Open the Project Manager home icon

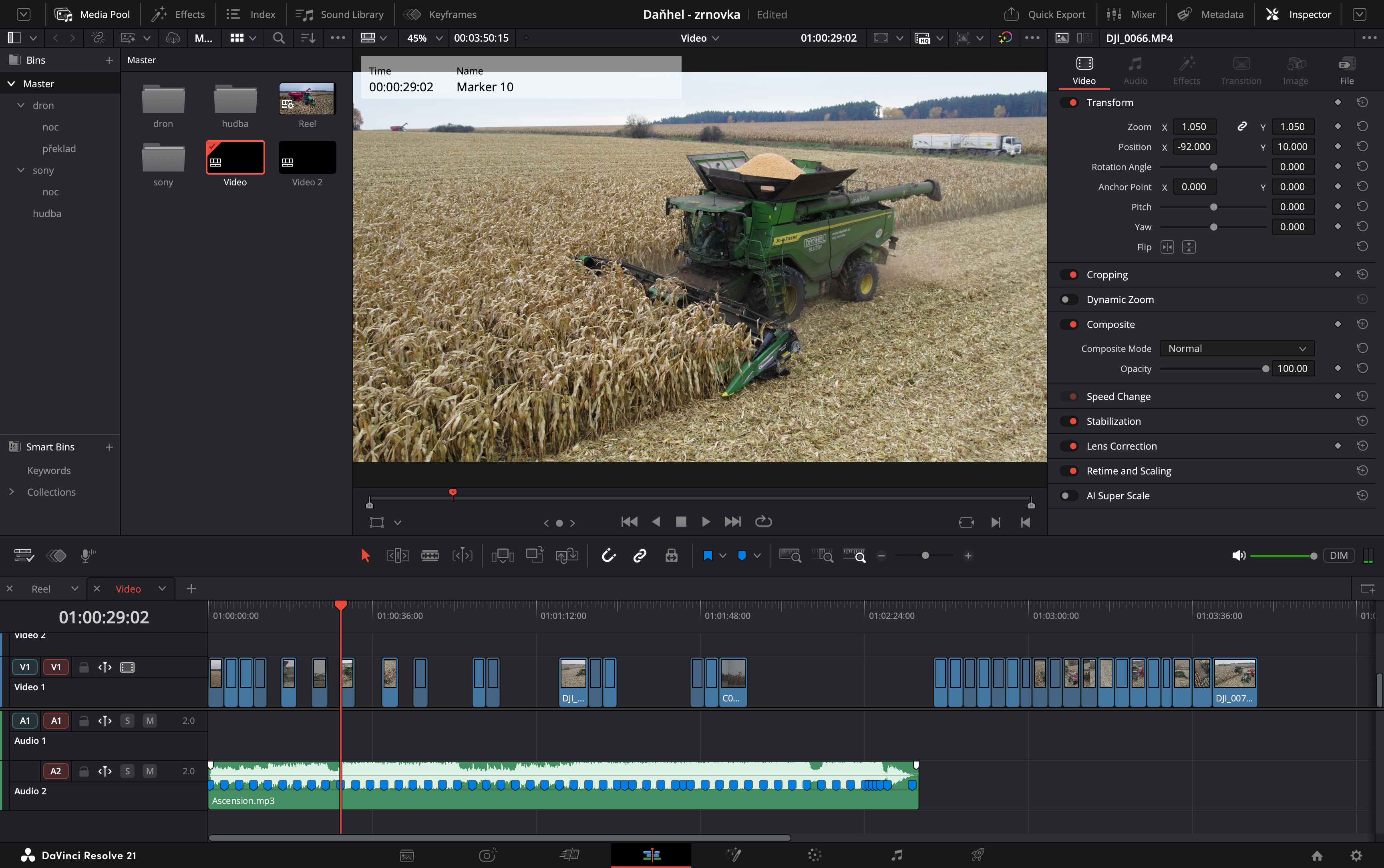coord(1317,855)
